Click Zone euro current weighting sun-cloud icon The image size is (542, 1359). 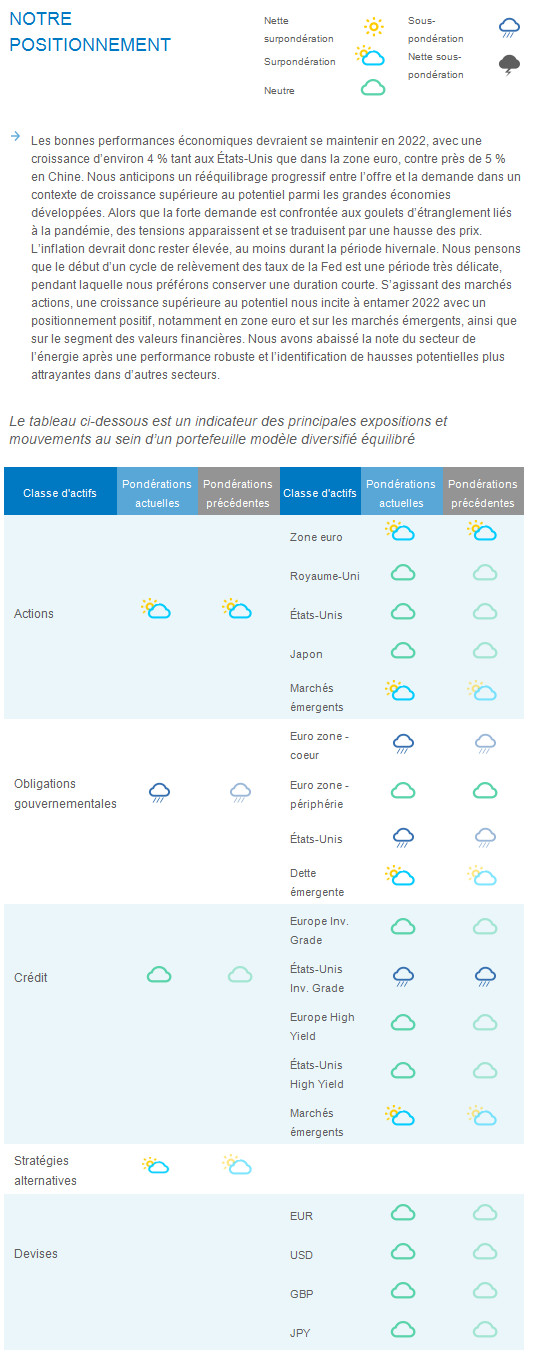400,531
